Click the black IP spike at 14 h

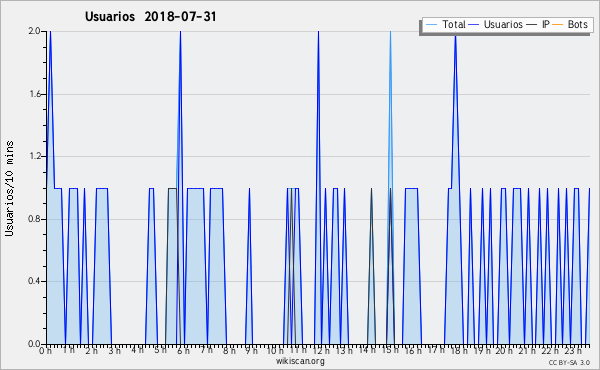coord(371,266)
